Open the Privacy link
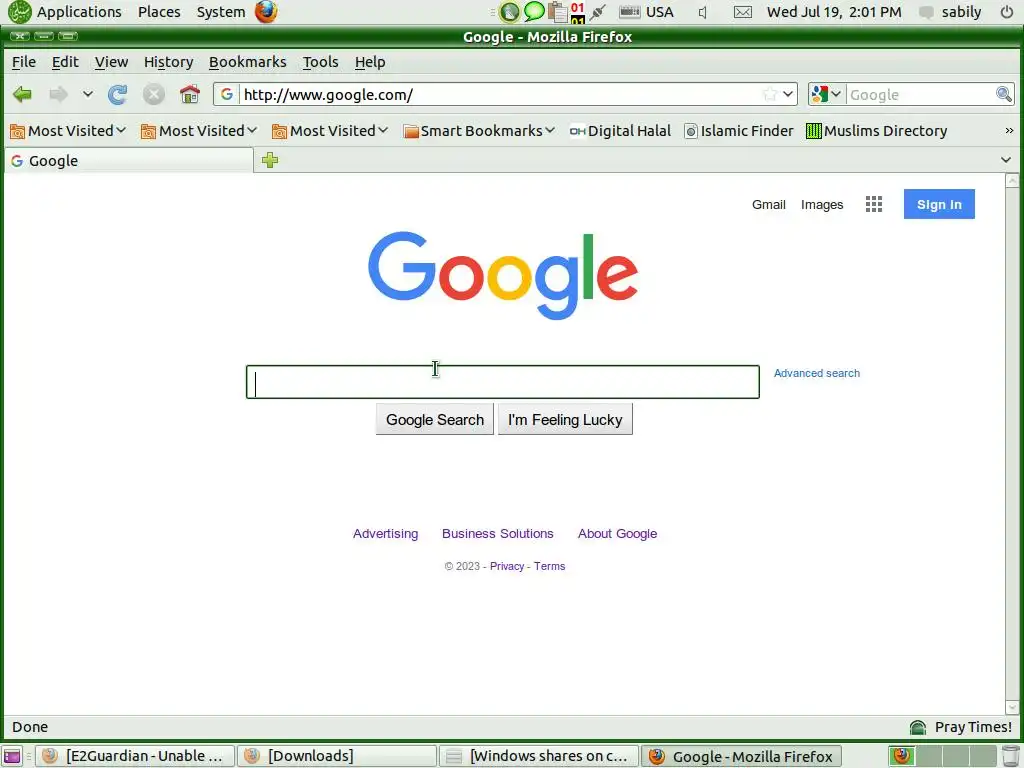The height and width of the screenshot is (768, 1024). pyautogui.click(x=507, y=566)
